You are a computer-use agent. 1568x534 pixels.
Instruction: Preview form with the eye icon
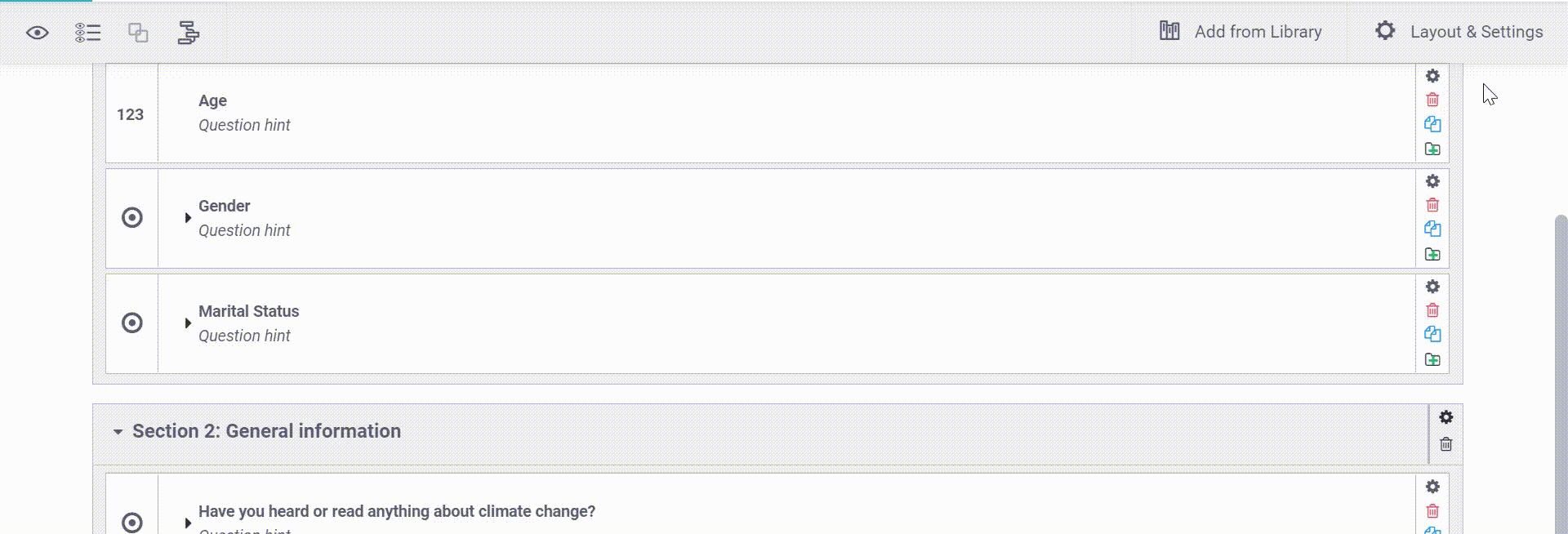[x=38, y=33]
